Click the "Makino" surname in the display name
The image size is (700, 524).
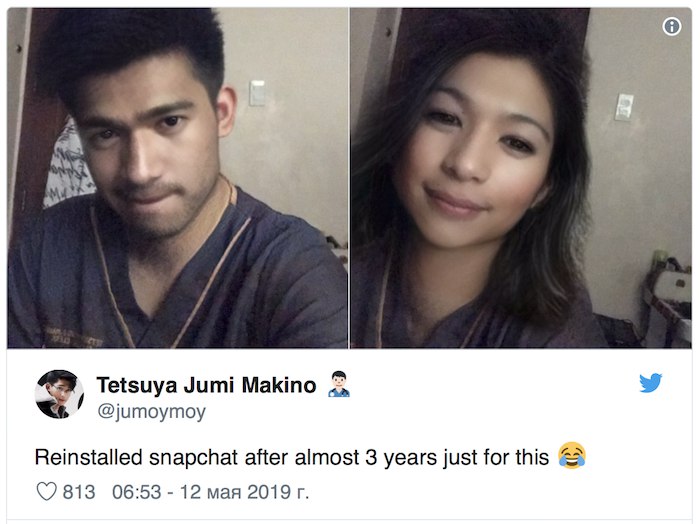pos(279,385)
